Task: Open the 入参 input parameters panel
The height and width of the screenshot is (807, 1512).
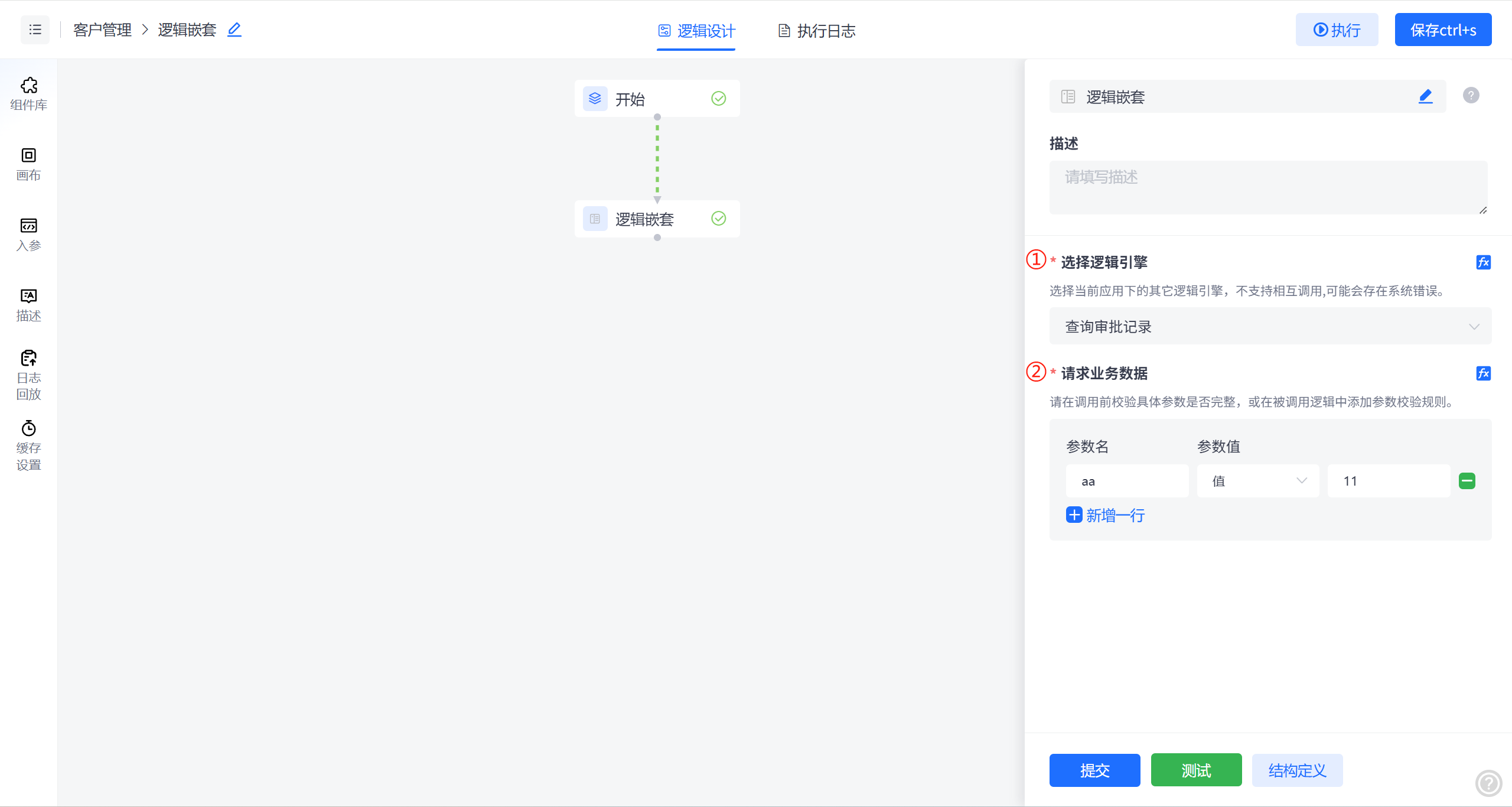Action: tap(28, 235)
